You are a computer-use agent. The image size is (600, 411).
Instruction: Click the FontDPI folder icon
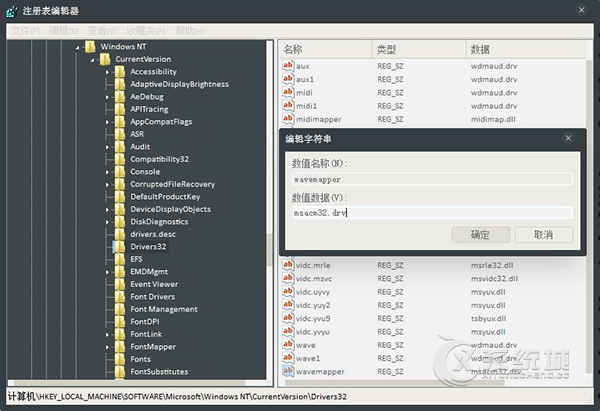[120, 322]
